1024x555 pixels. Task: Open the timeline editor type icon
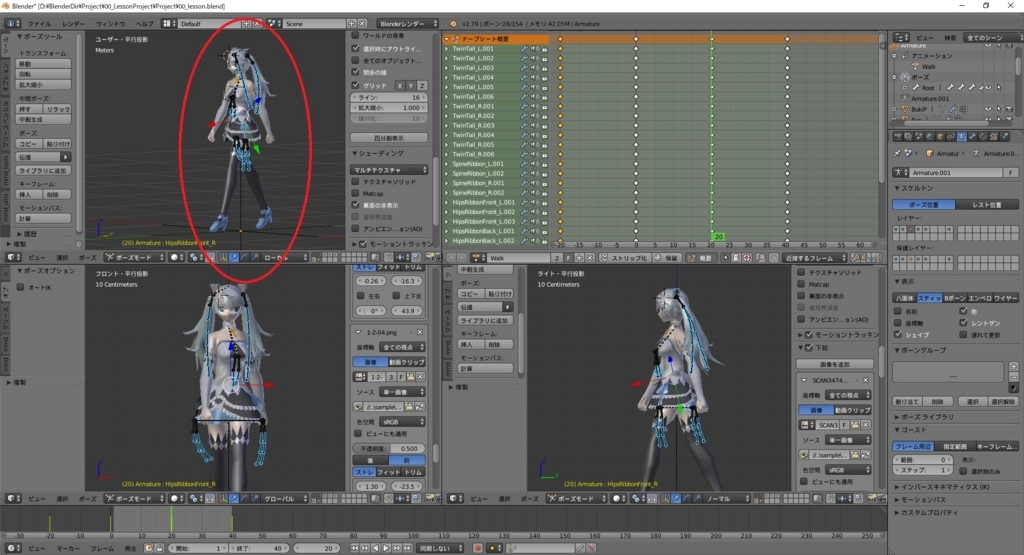[12, 548]
